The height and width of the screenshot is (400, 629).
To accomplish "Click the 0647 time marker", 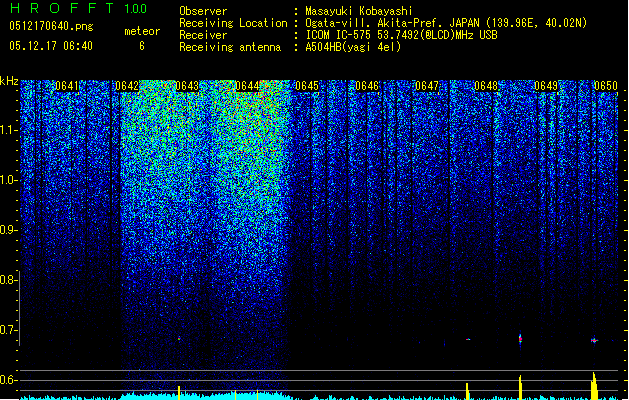I will point(427,86).
